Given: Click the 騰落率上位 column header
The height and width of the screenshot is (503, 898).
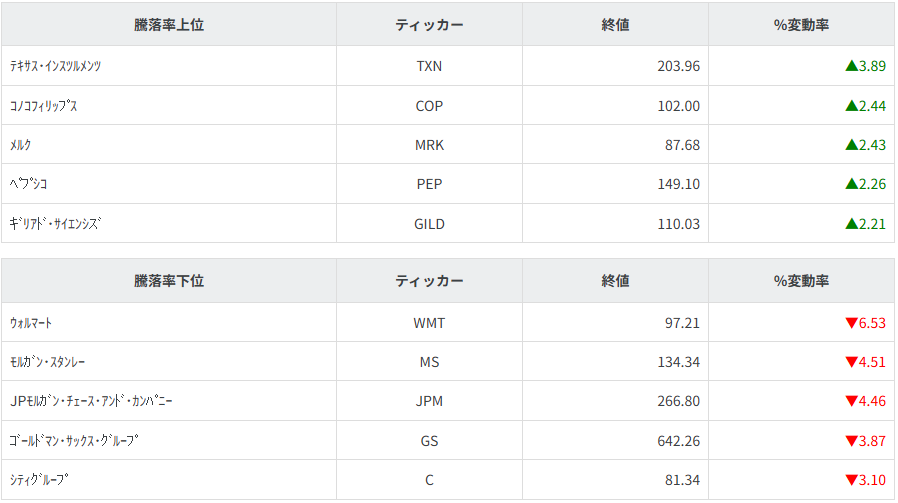Looking at the screenshot, I should [169, 25].
